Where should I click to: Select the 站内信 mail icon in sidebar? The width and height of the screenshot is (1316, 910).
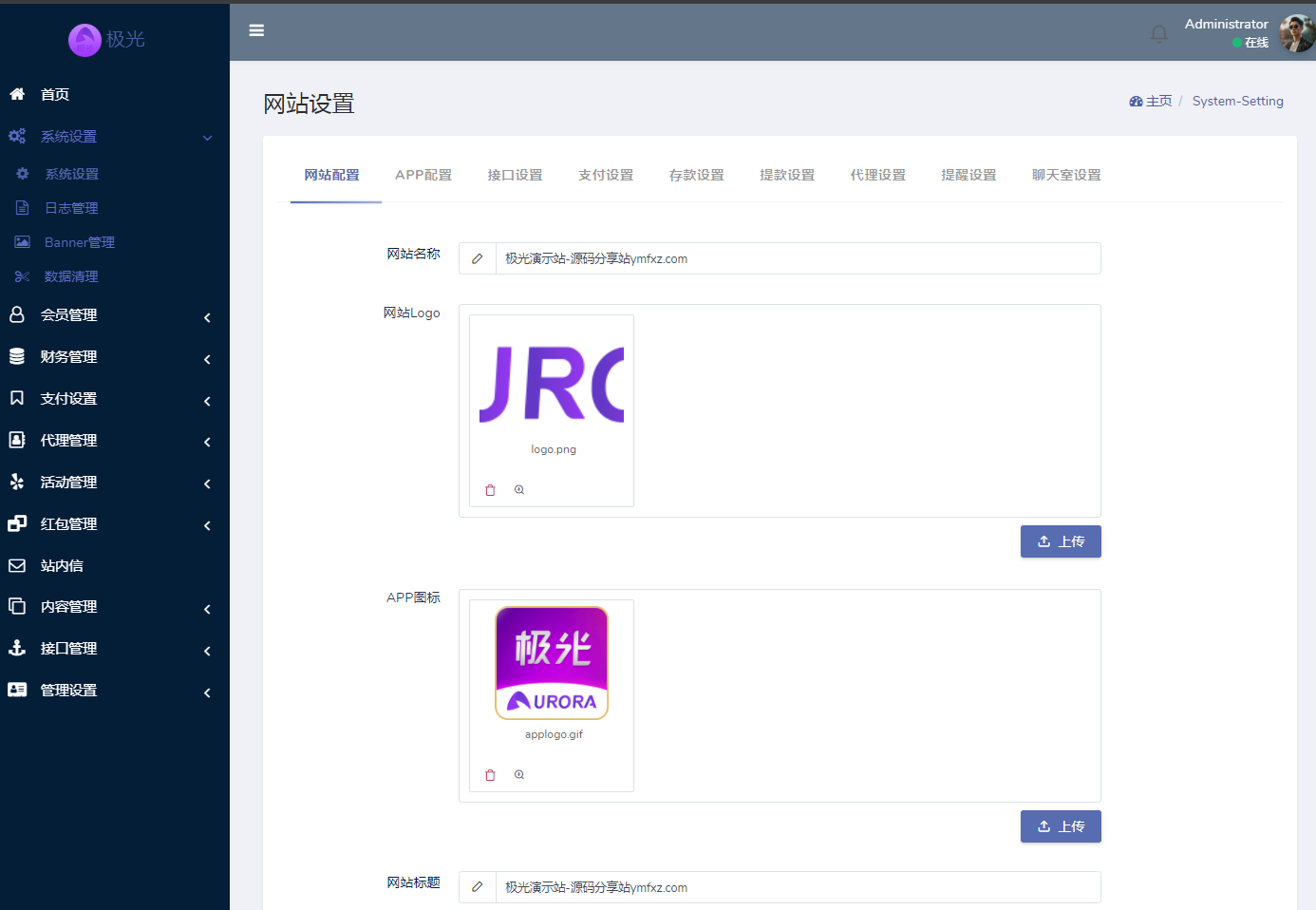(x=16, y=565)
